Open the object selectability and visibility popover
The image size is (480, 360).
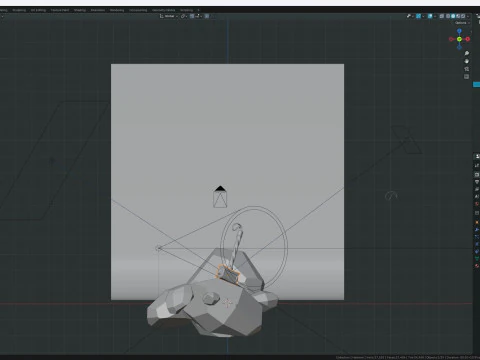[x=409, y=16]
